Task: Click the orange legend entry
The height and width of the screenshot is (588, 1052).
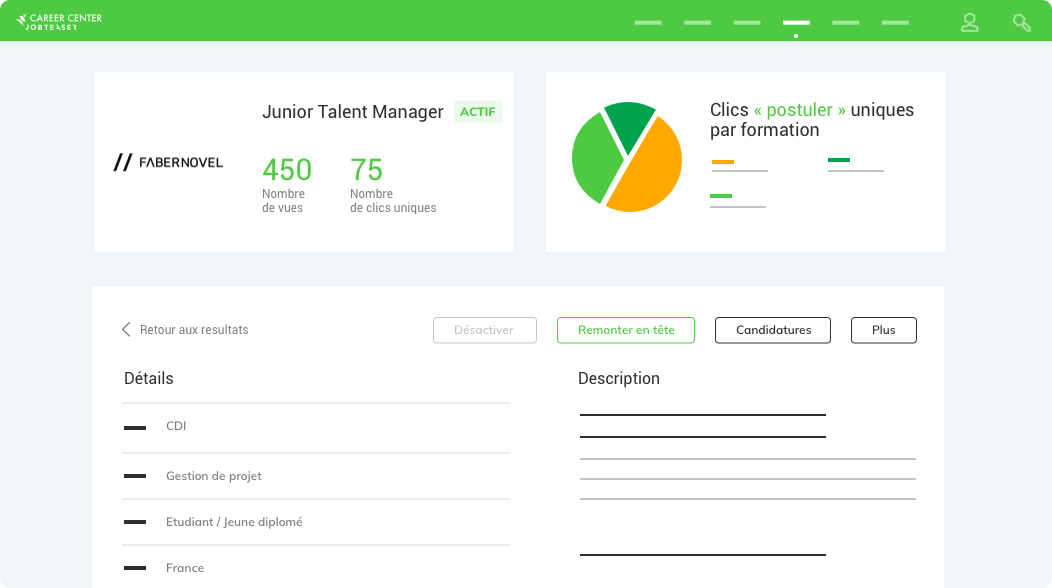Action: pos(739,166)
